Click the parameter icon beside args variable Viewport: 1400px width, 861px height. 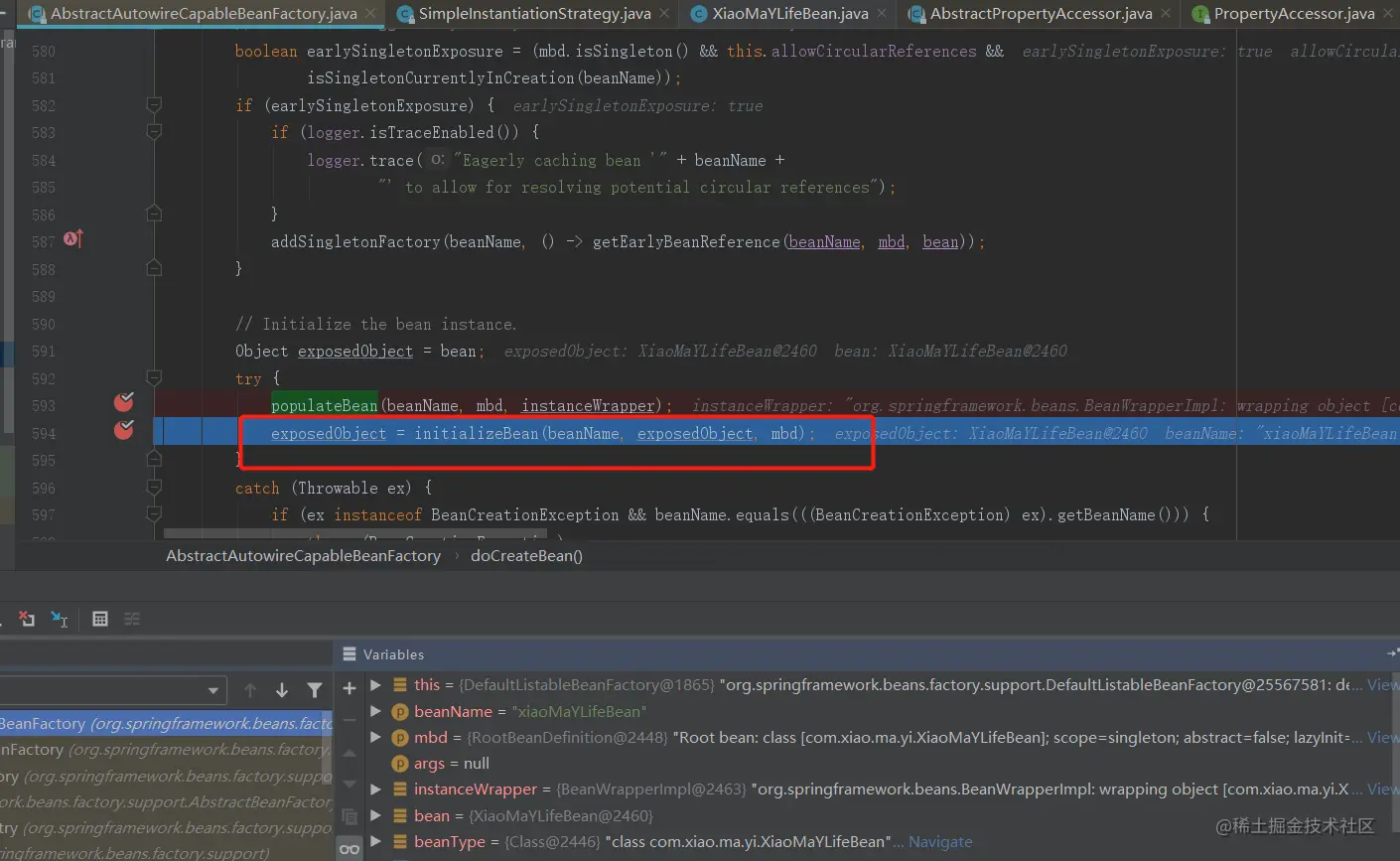pyautogui.click(x=400, y=764)
